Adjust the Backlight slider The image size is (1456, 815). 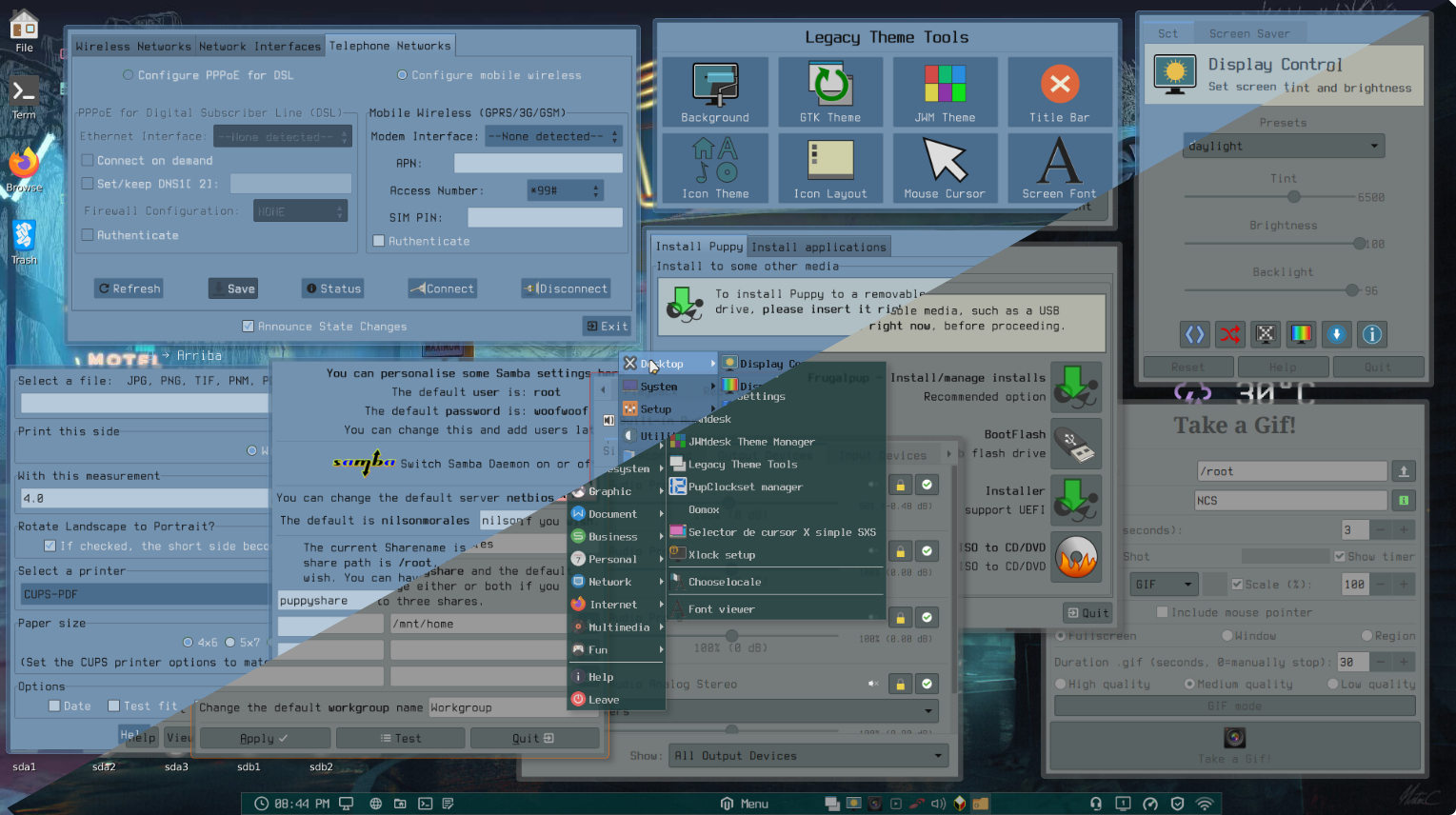pyautogui.click(x=1272, y=290)
